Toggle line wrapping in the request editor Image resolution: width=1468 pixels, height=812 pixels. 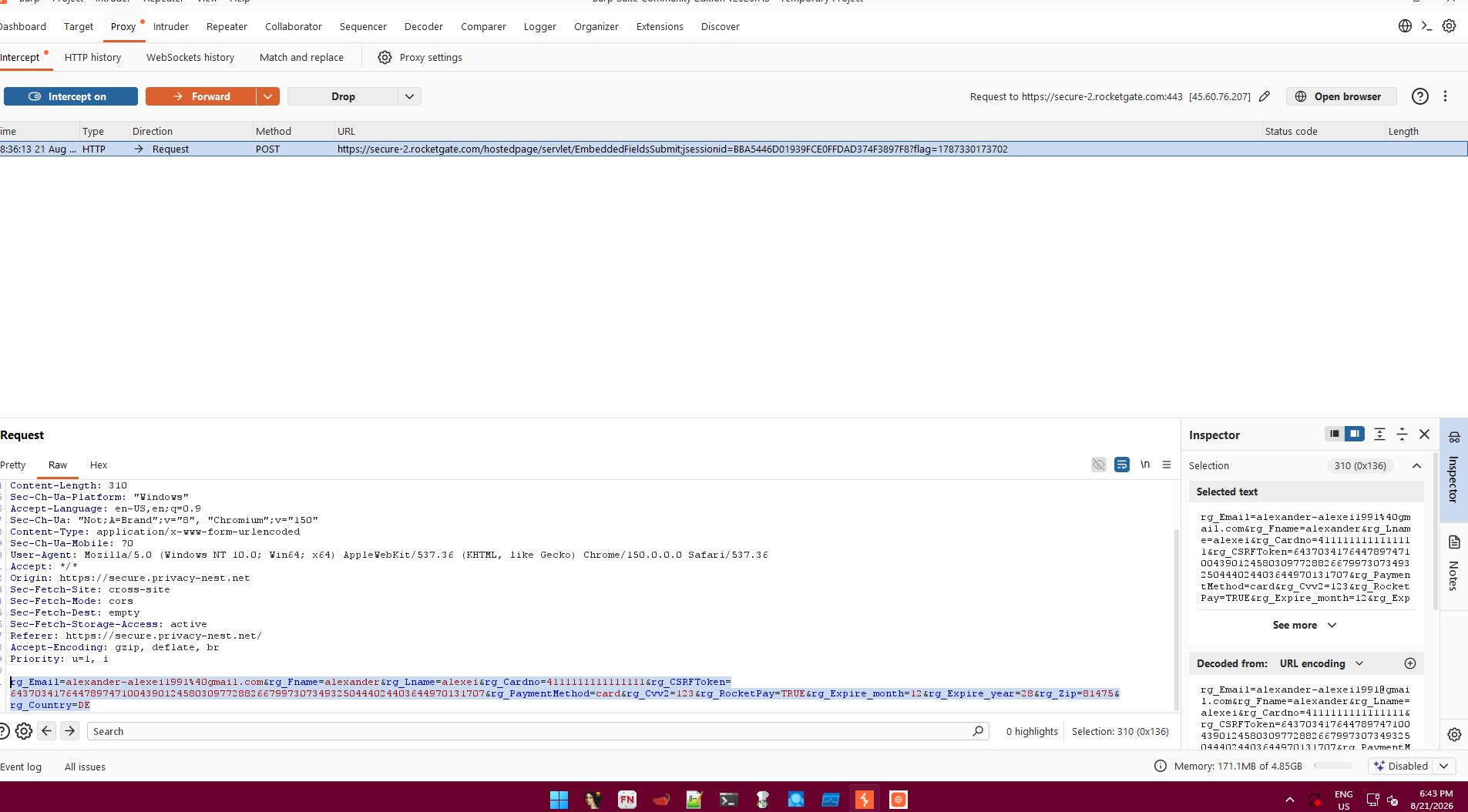[1122, 465]
